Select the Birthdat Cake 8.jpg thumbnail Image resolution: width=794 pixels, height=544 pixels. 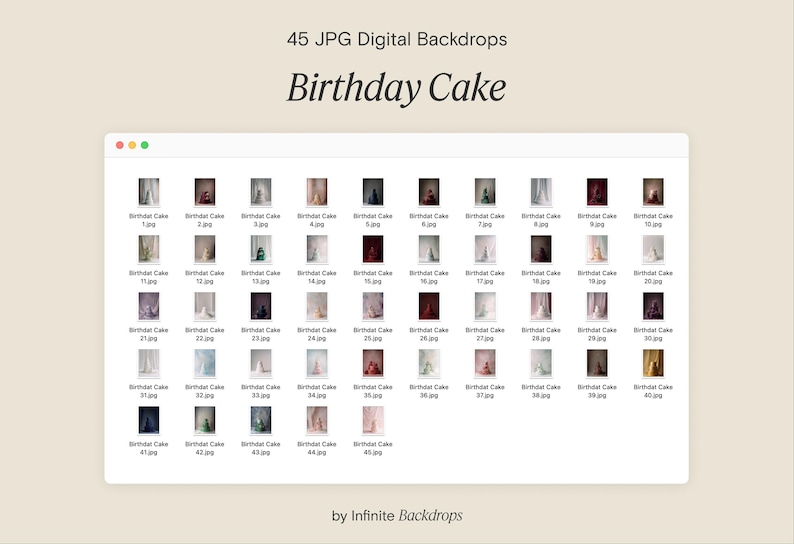[x=541, y=191]
